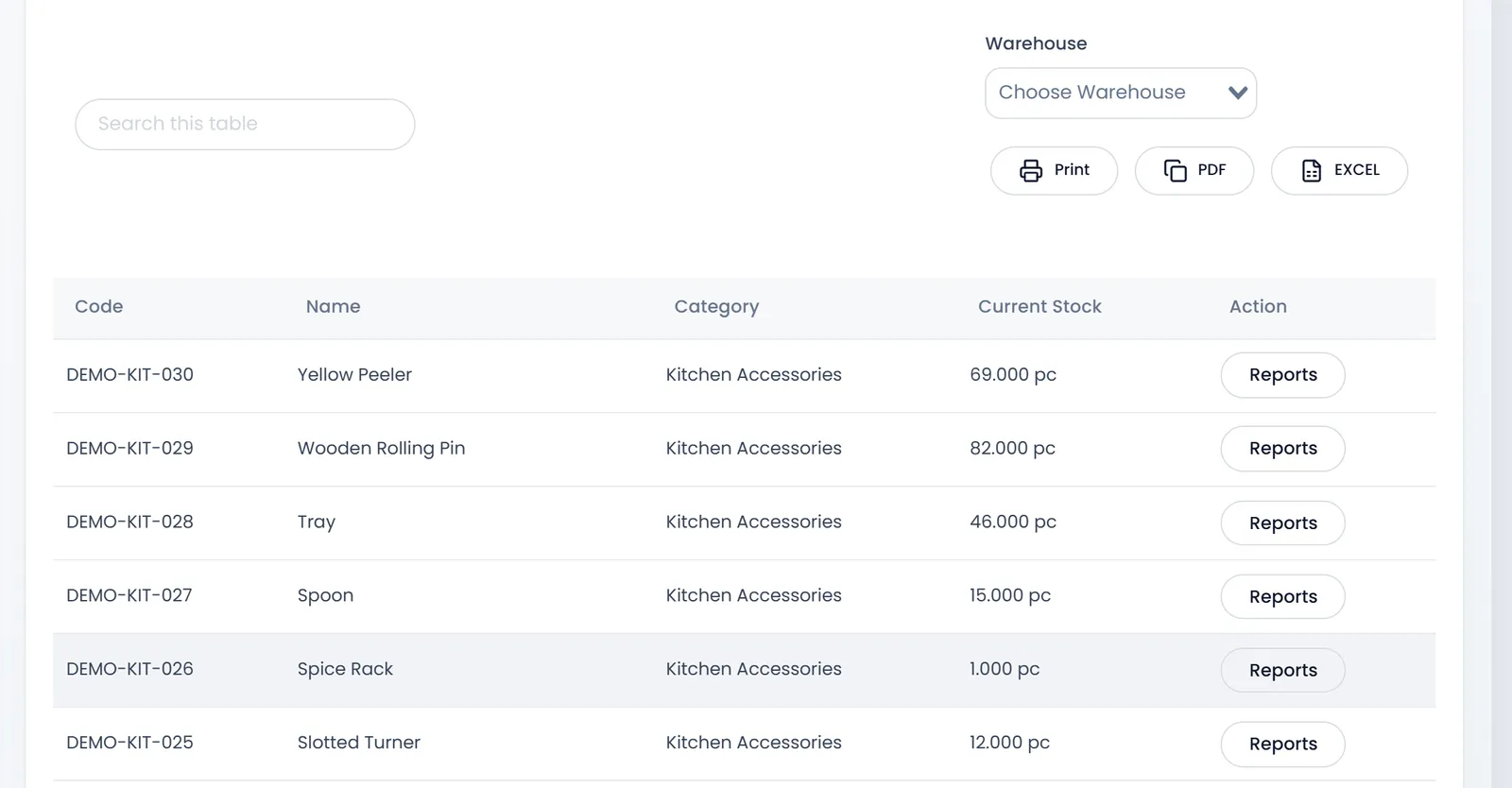Open Reports for Yellow Peeler
This screenshot has height=788, width=1512.
tap(1282, 375)
